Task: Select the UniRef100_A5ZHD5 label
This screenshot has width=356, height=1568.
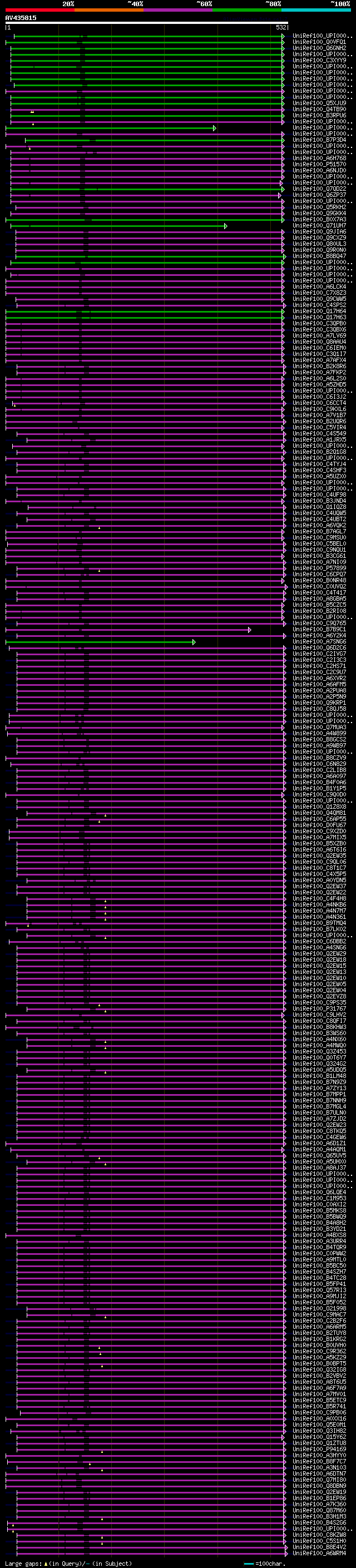Action: (x=319, y=385)
